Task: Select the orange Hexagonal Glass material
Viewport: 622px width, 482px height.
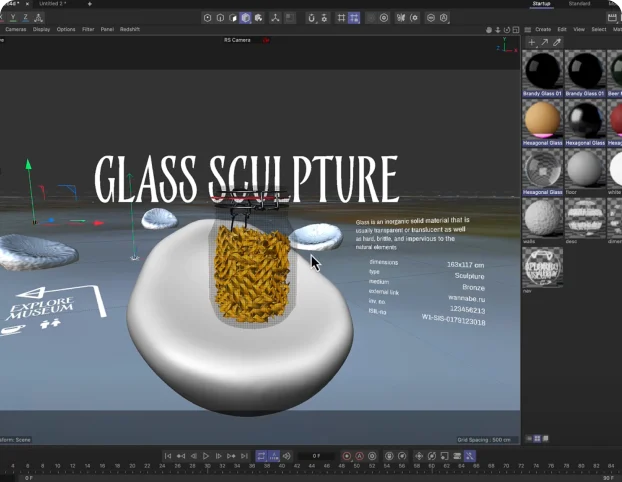Action: click(542, 123)
